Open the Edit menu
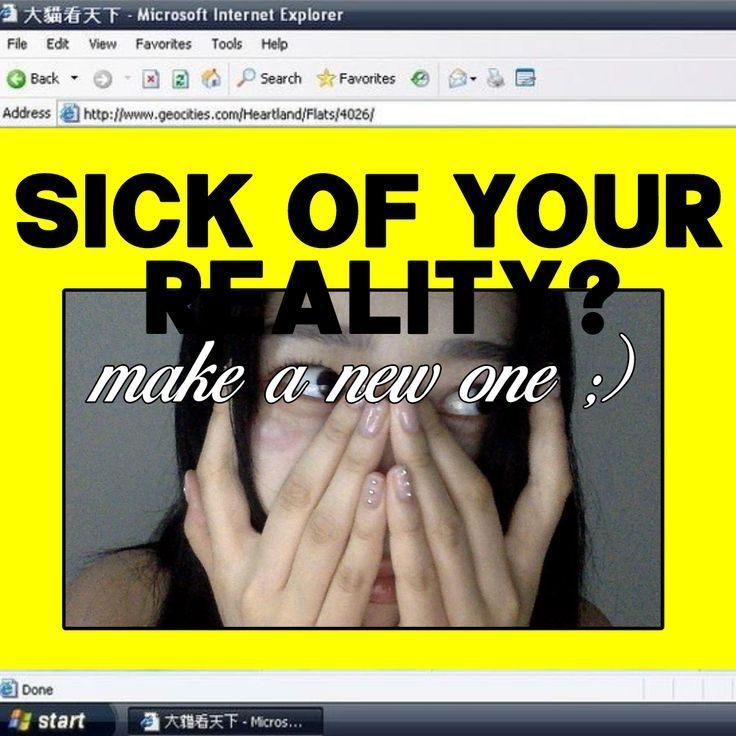Screen dimensions: 736x736 (x=57, y=44)
